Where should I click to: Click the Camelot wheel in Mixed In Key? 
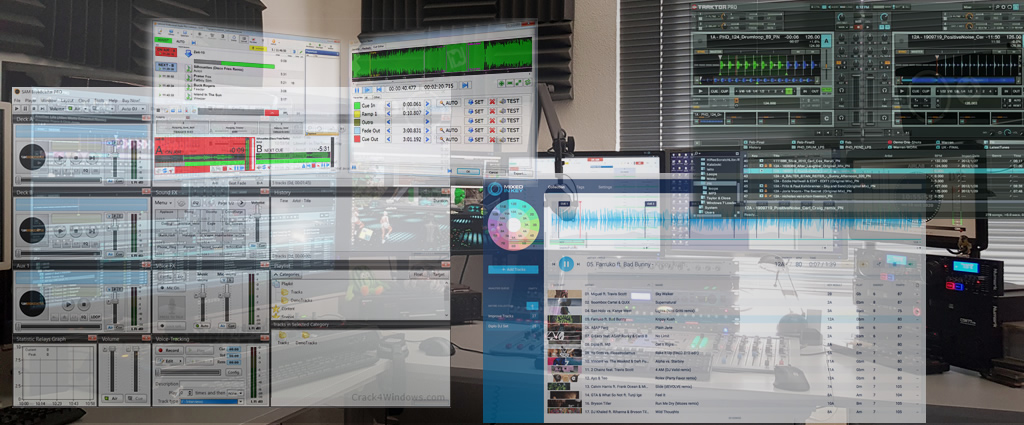pos(513,225)
